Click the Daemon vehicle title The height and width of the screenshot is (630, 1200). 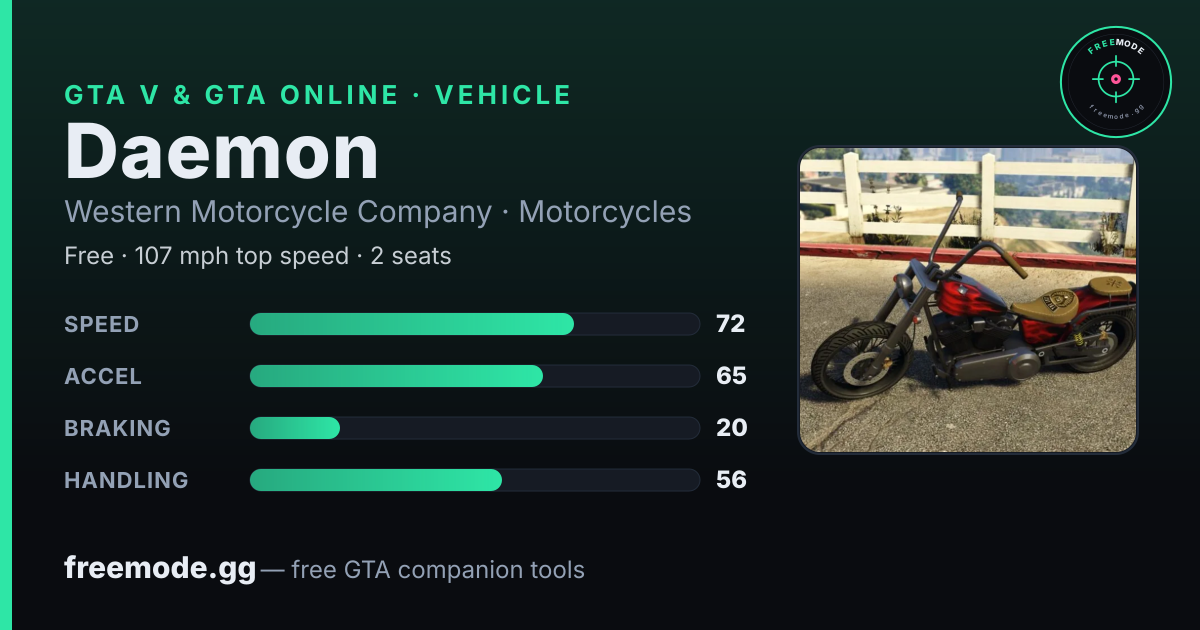pos(222,152)
